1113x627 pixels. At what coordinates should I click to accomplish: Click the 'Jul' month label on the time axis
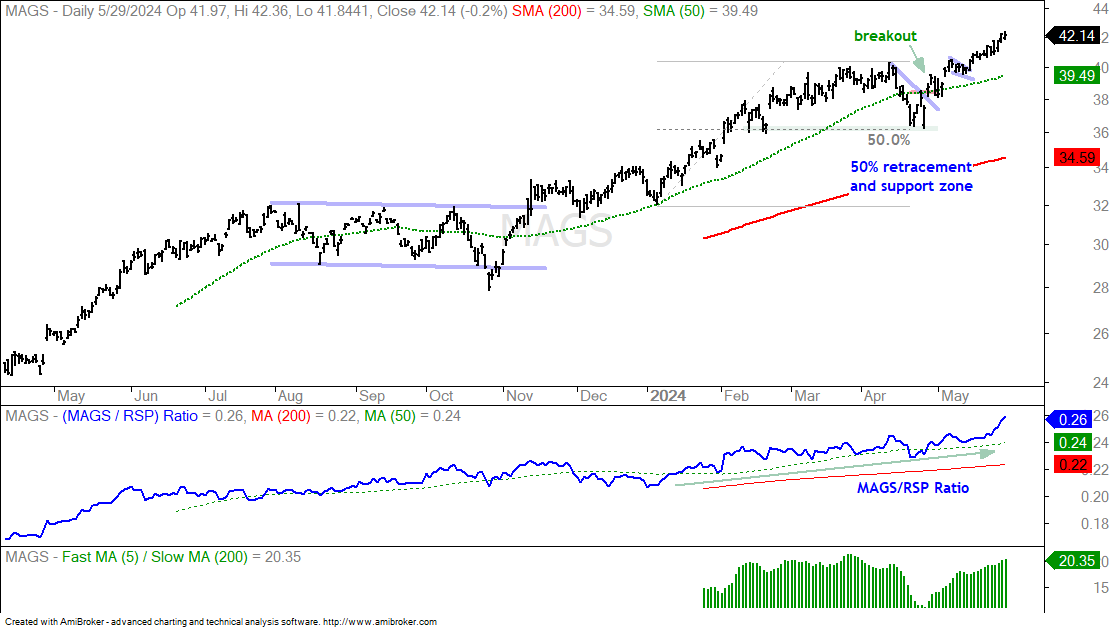point(217,396)
